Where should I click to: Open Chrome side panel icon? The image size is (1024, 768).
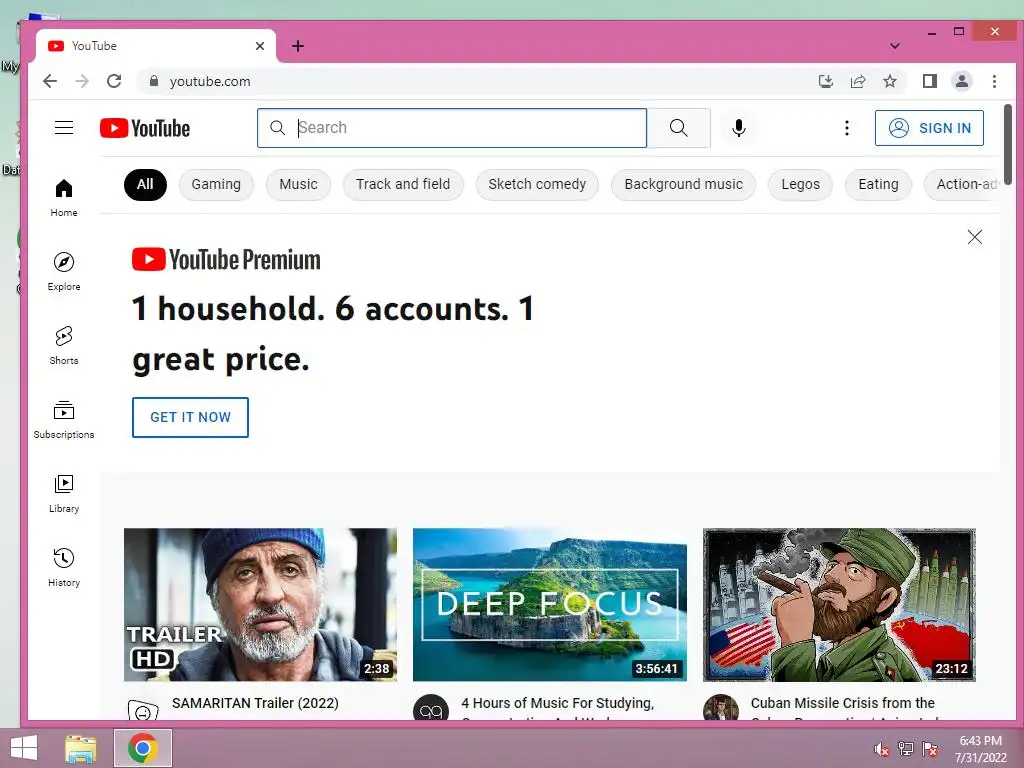tap(930, 81)
